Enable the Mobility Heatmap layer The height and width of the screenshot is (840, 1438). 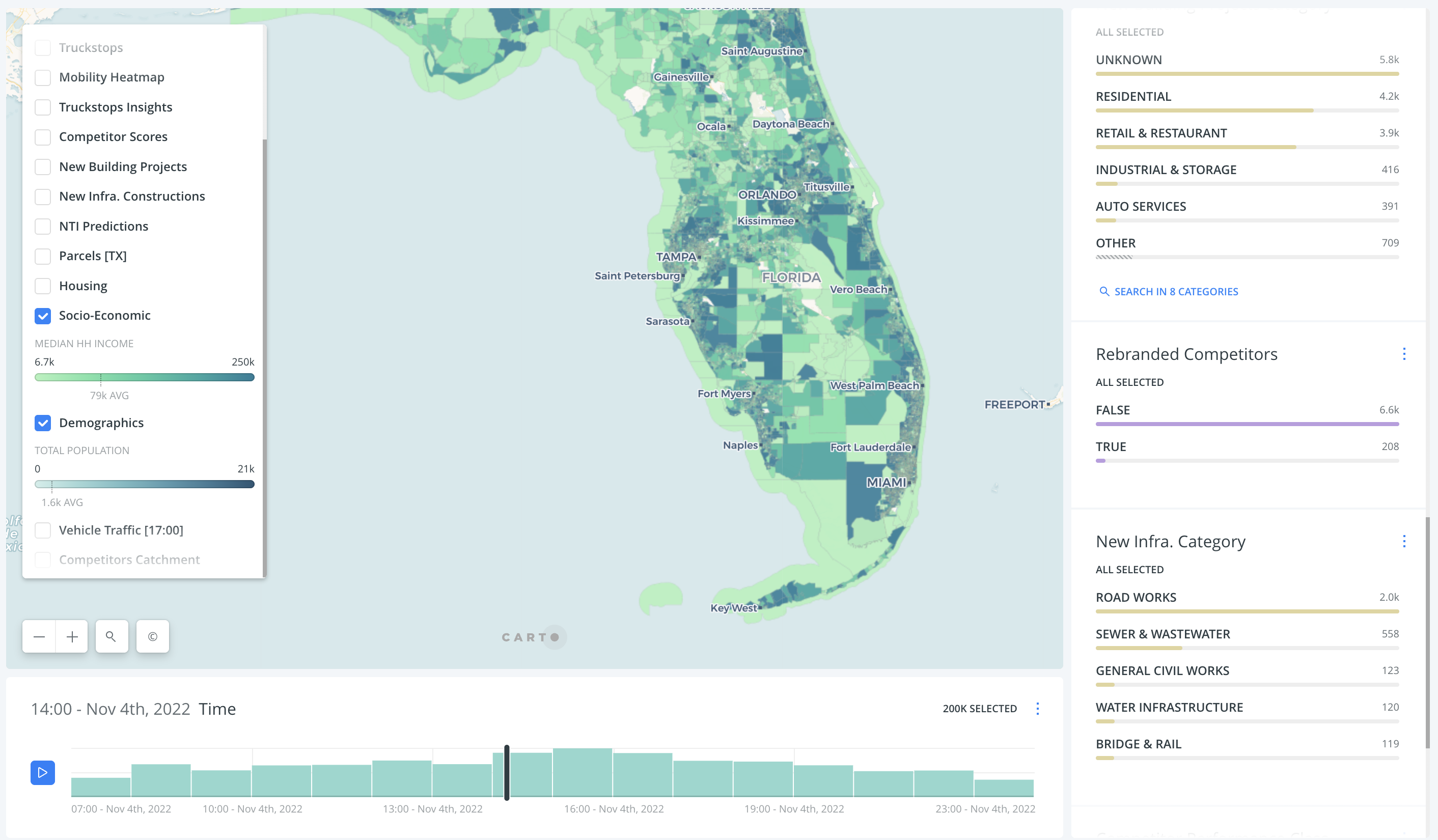[x=43, y=77]
